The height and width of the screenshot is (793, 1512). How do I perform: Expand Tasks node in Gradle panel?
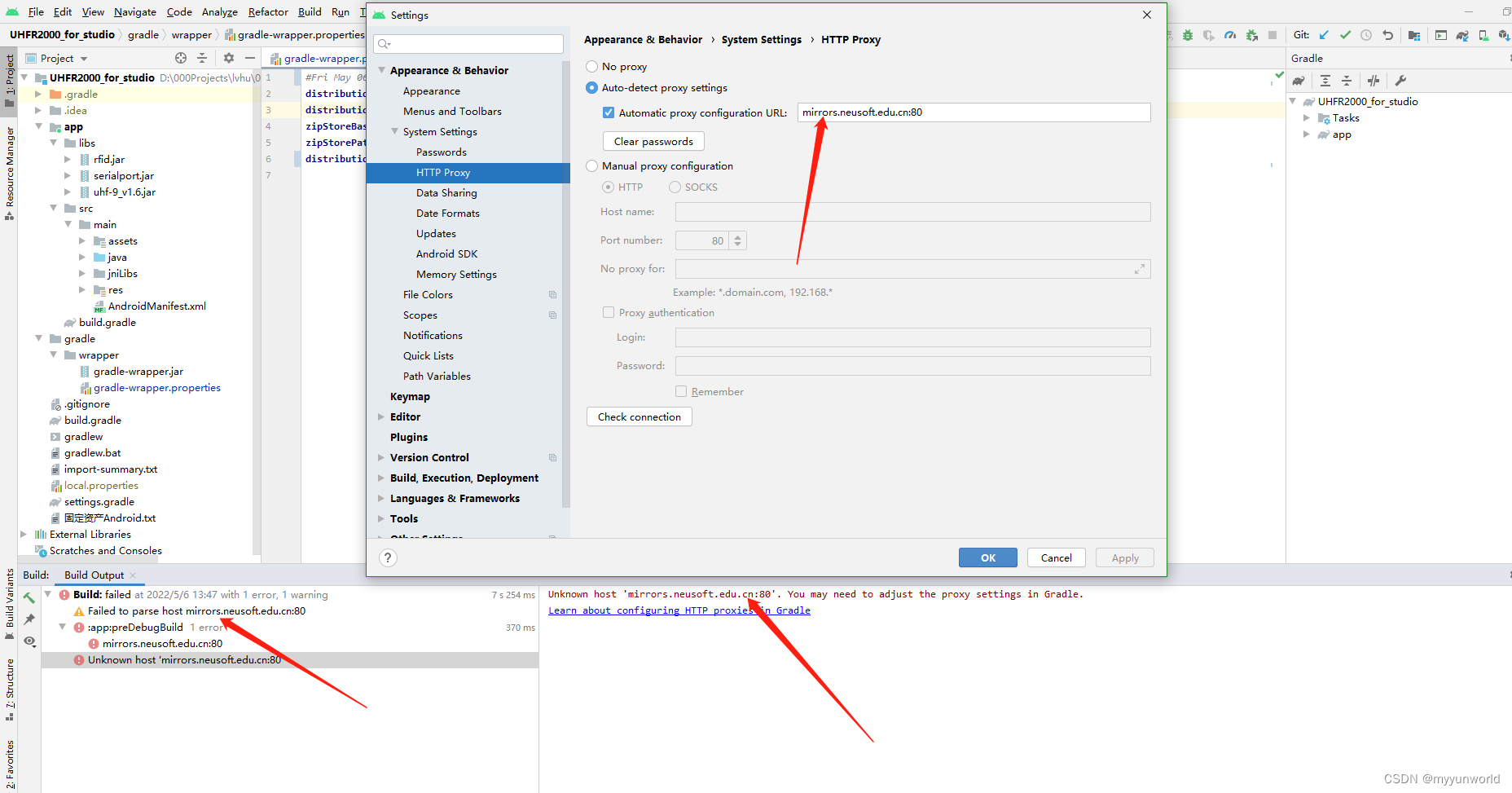[x=1307, y=118]
